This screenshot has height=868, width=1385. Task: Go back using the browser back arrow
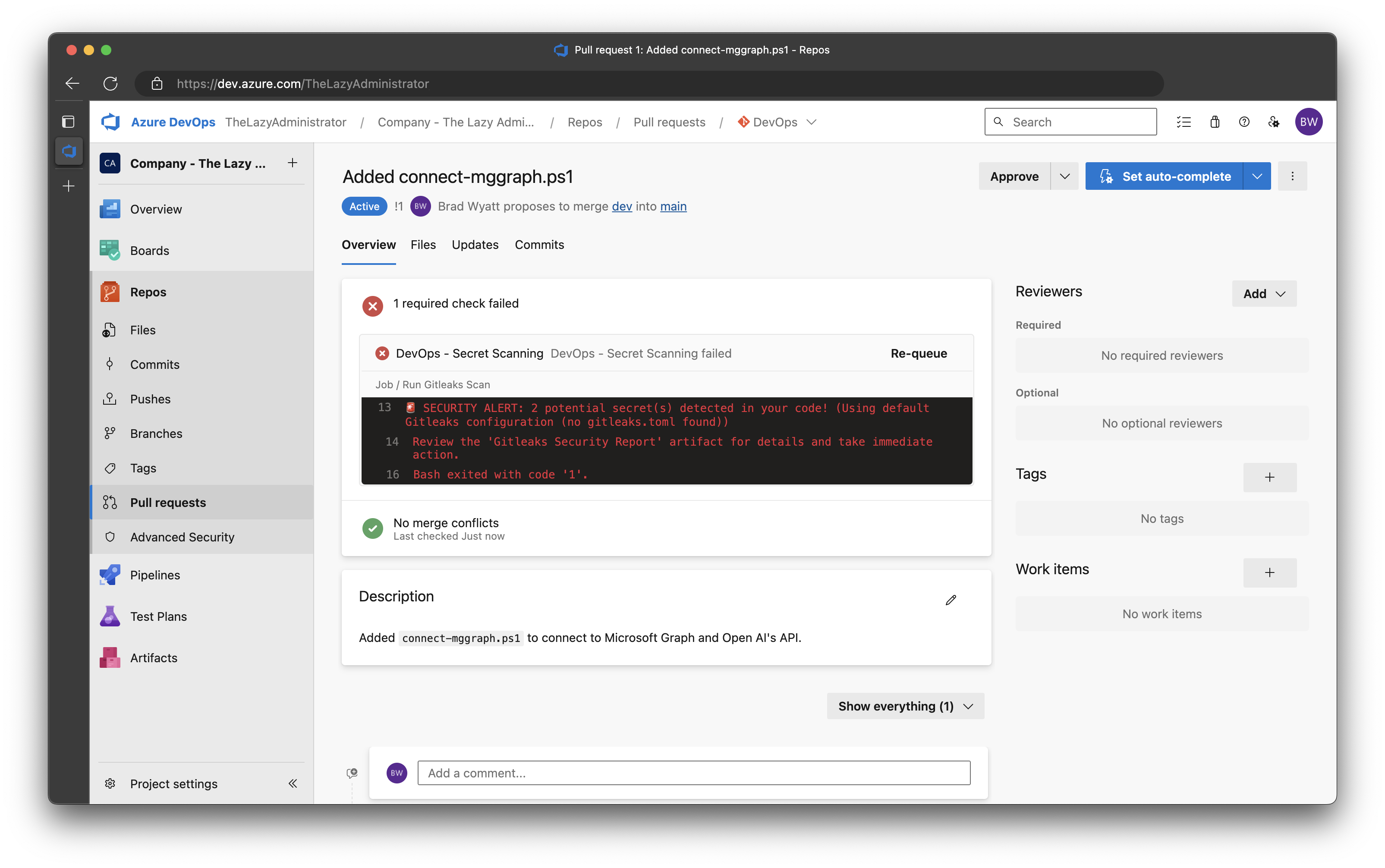(72, 84)
